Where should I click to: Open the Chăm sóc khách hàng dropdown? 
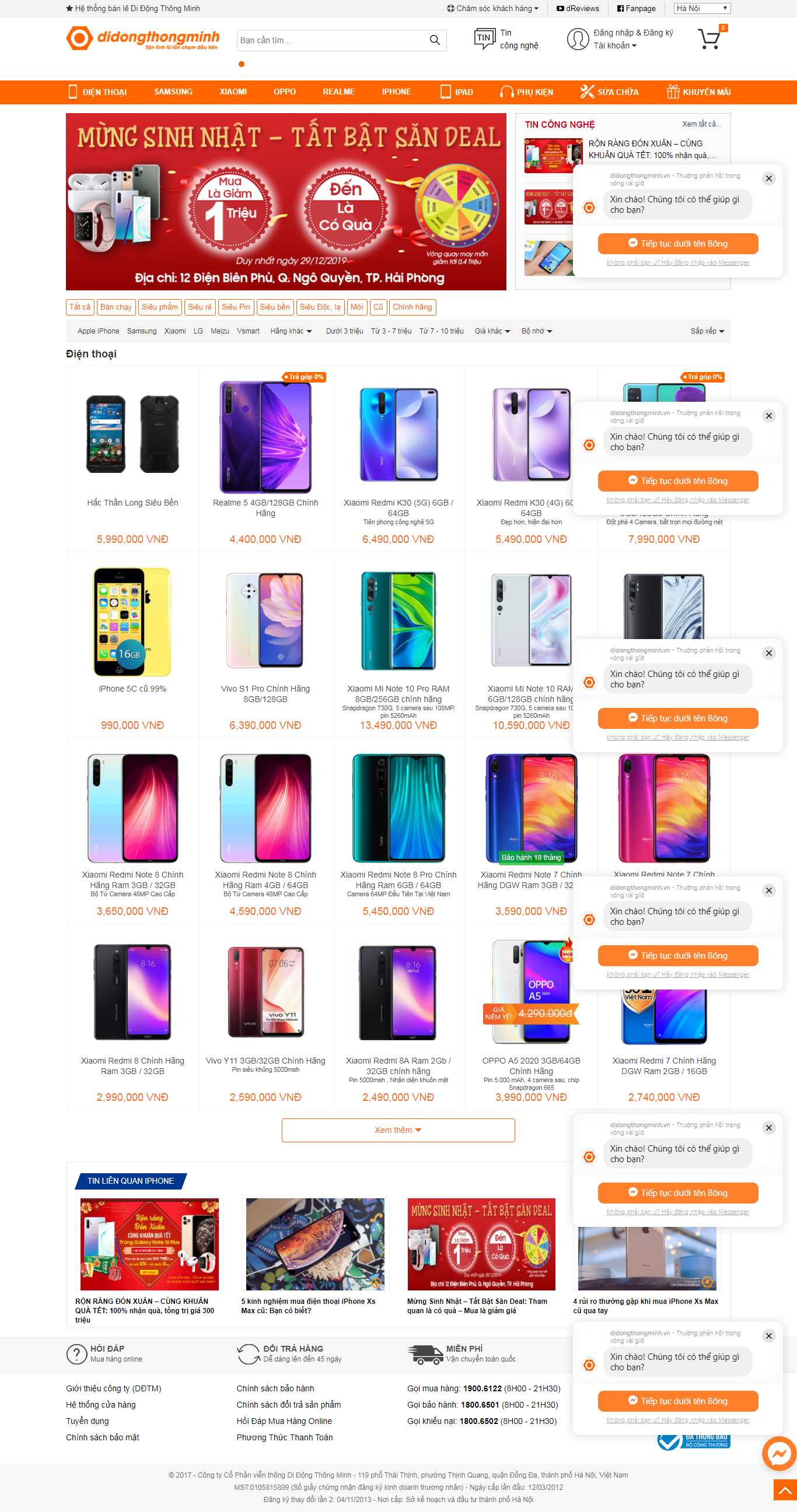click(492, 8)
